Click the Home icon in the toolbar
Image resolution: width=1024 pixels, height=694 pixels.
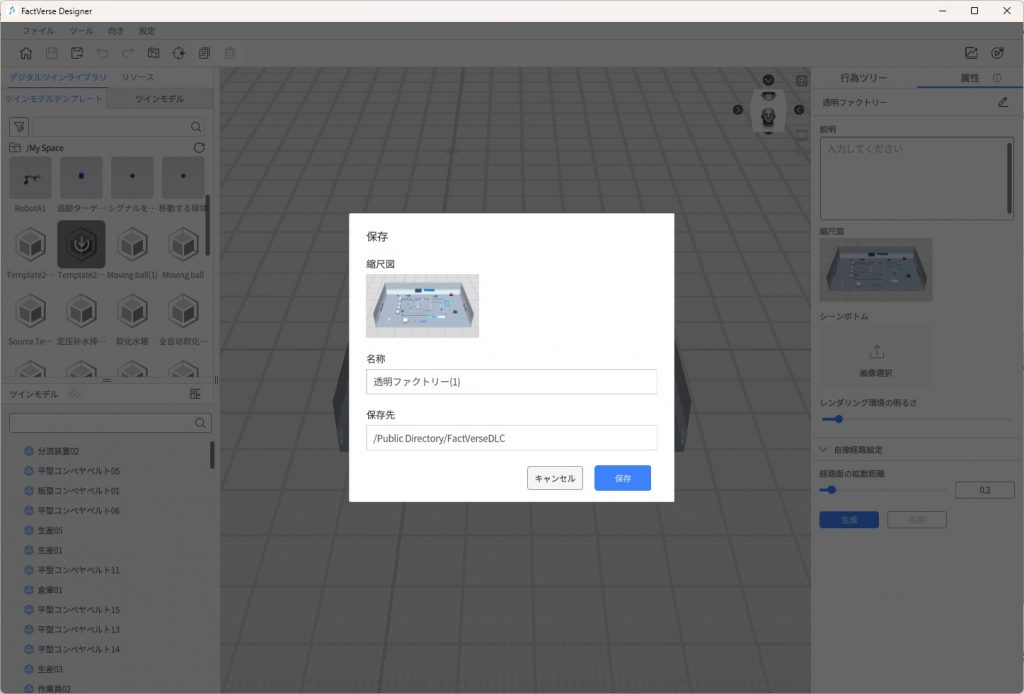point(26,53)
